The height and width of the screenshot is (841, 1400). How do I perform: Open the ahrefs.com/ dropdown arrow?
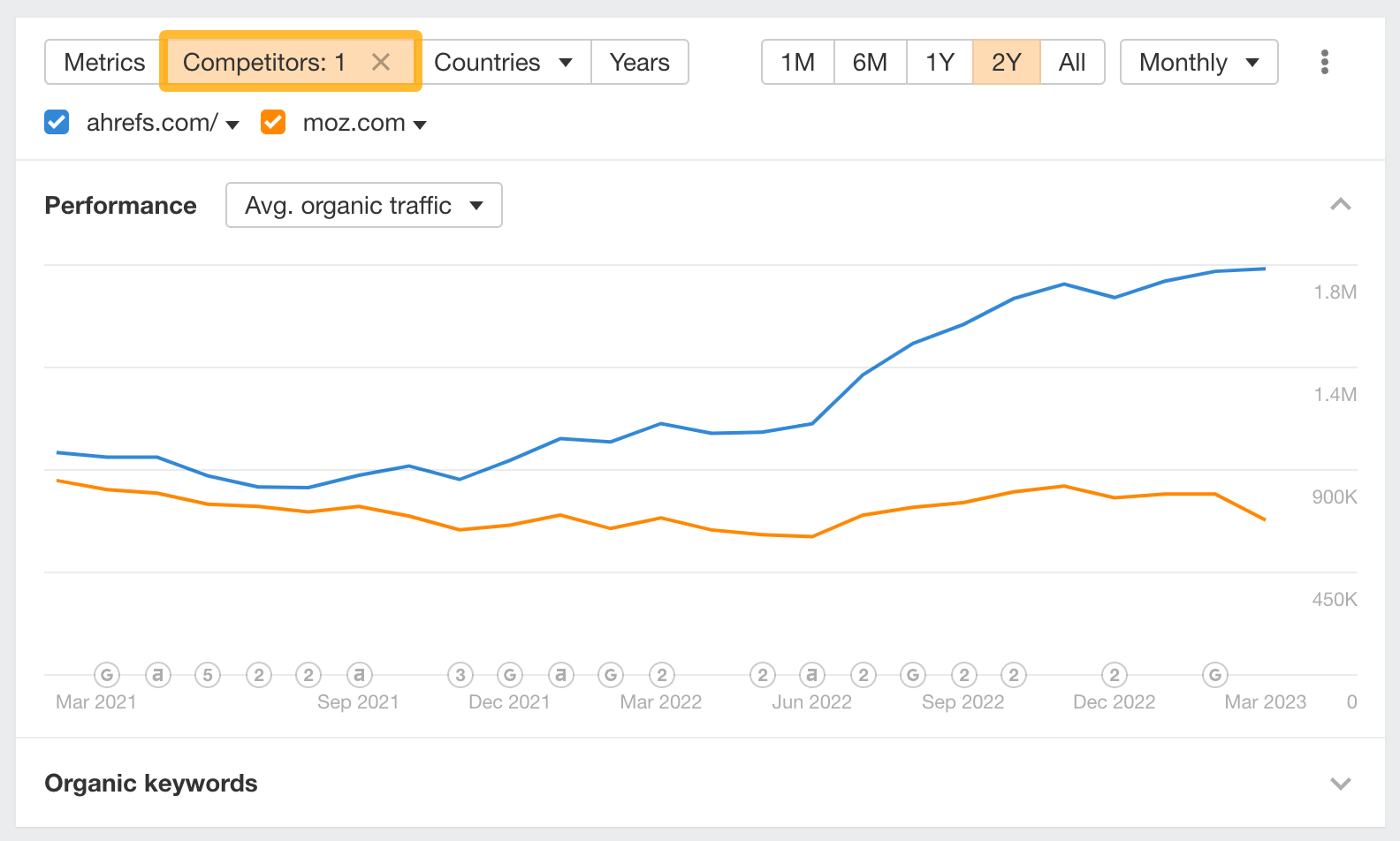coord(232,125)
